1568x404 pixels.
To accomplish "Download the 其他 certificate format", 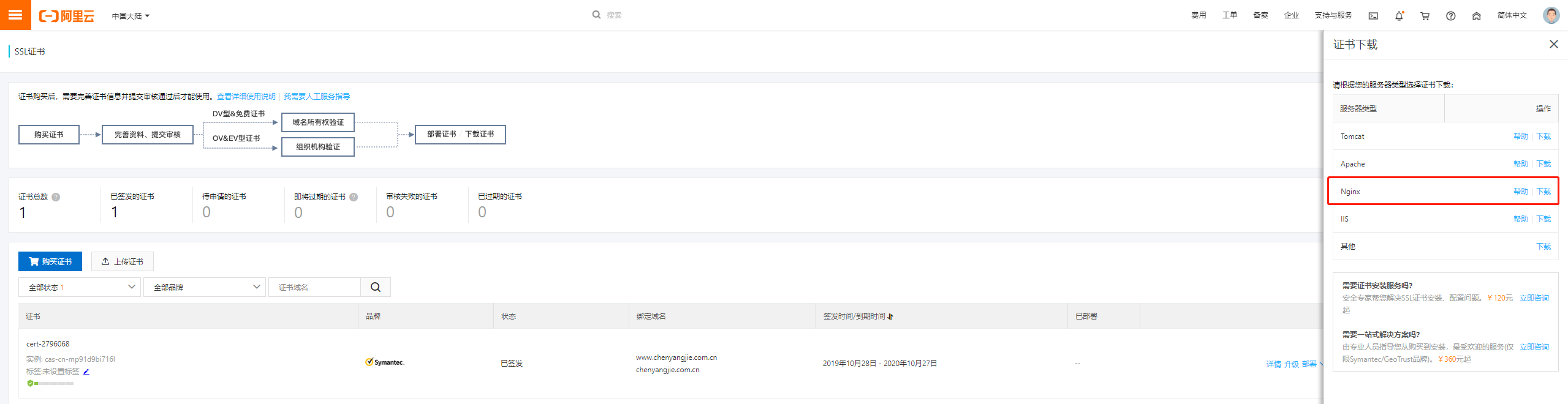I will [x=1543, y=247].
